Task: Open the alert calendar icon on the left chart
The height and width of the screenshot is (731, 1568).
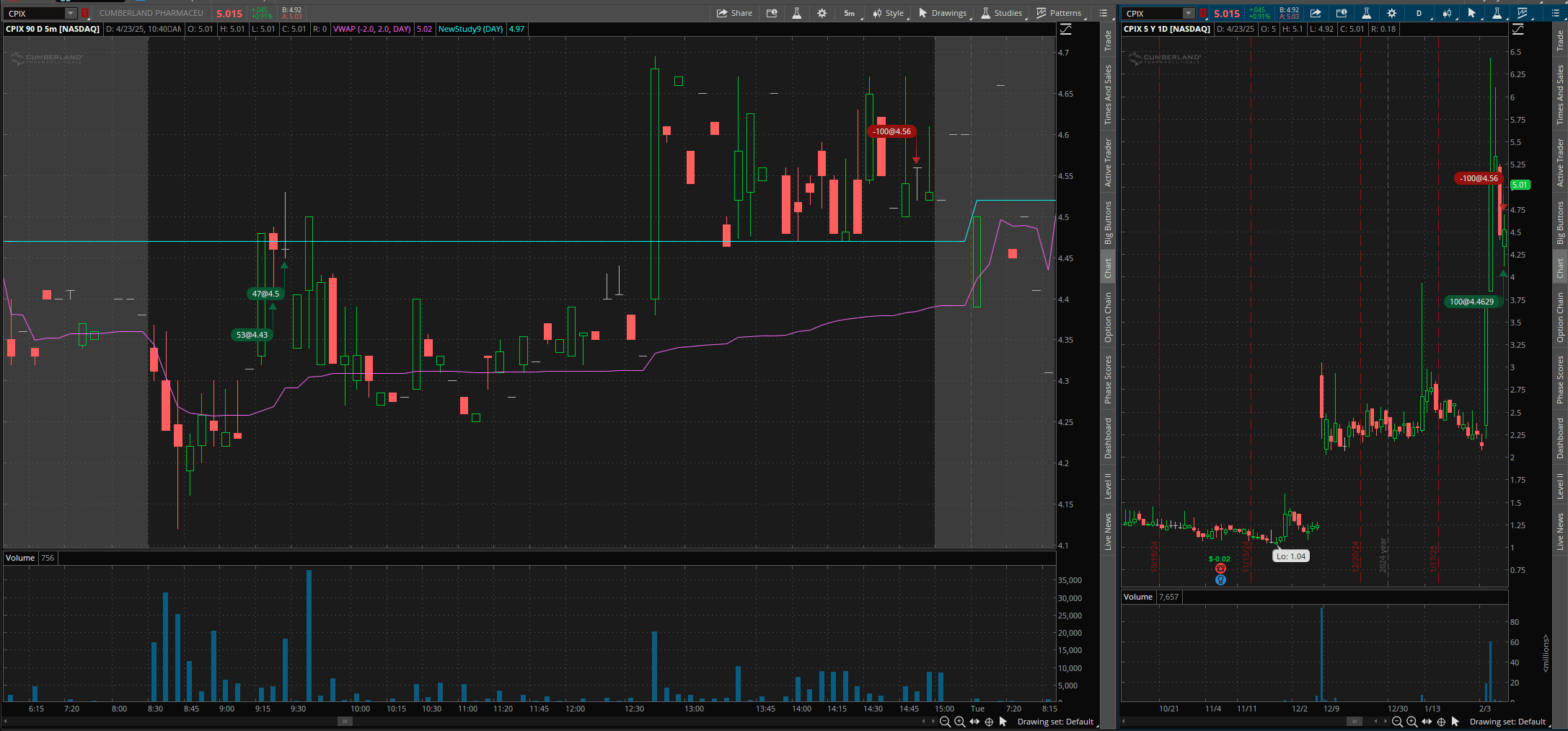Action: (x=772, y=13)
